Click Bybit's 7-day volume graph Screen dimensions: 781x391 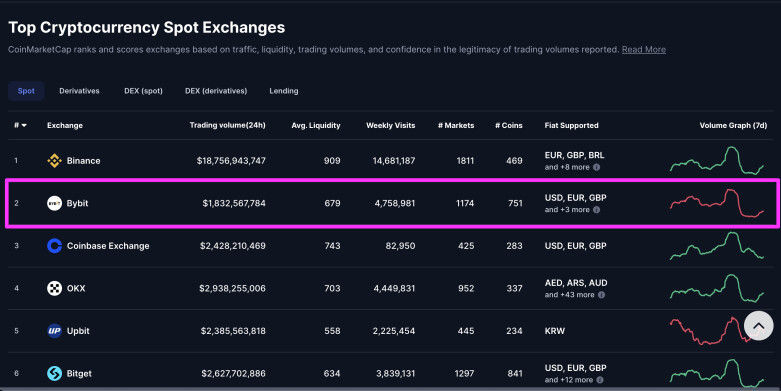click(x=717, y=203)
